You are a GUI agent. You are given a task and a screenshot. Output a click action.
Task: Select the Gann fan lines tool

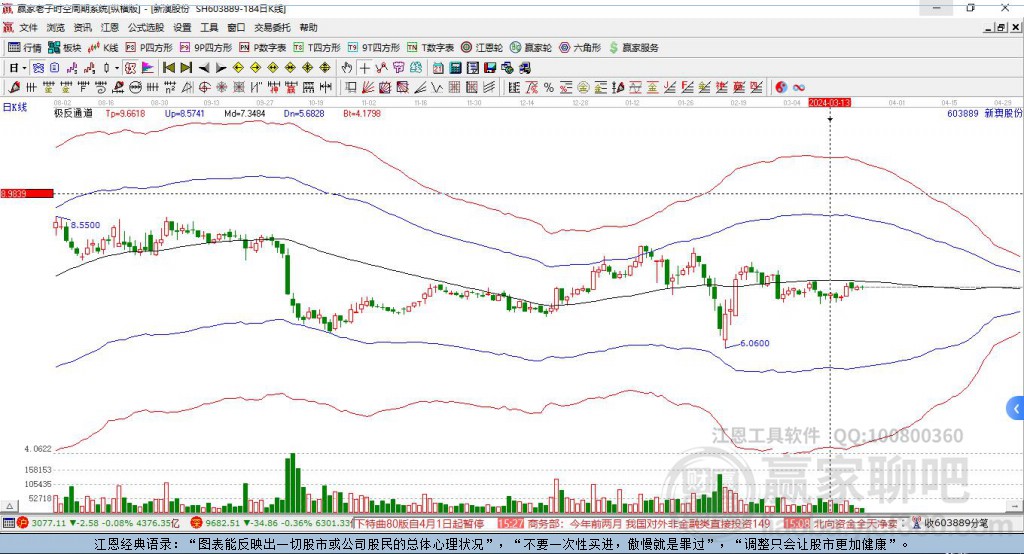368,88
